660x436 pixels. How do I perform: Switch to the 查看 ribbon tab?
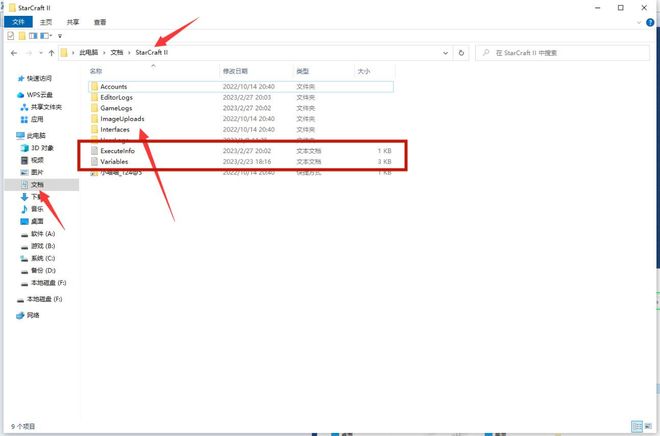pyautogui.click(x=100, y=21)
